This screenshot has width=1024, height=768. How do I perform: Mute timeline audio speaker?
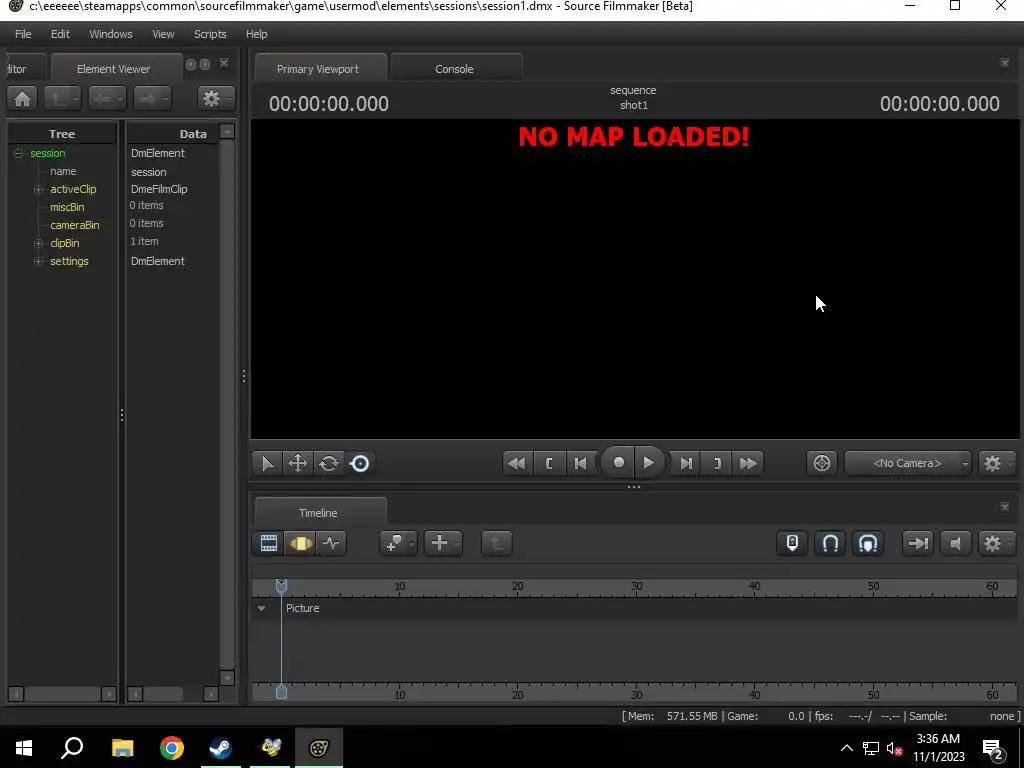pyautogui.click(x=955, y=543)
